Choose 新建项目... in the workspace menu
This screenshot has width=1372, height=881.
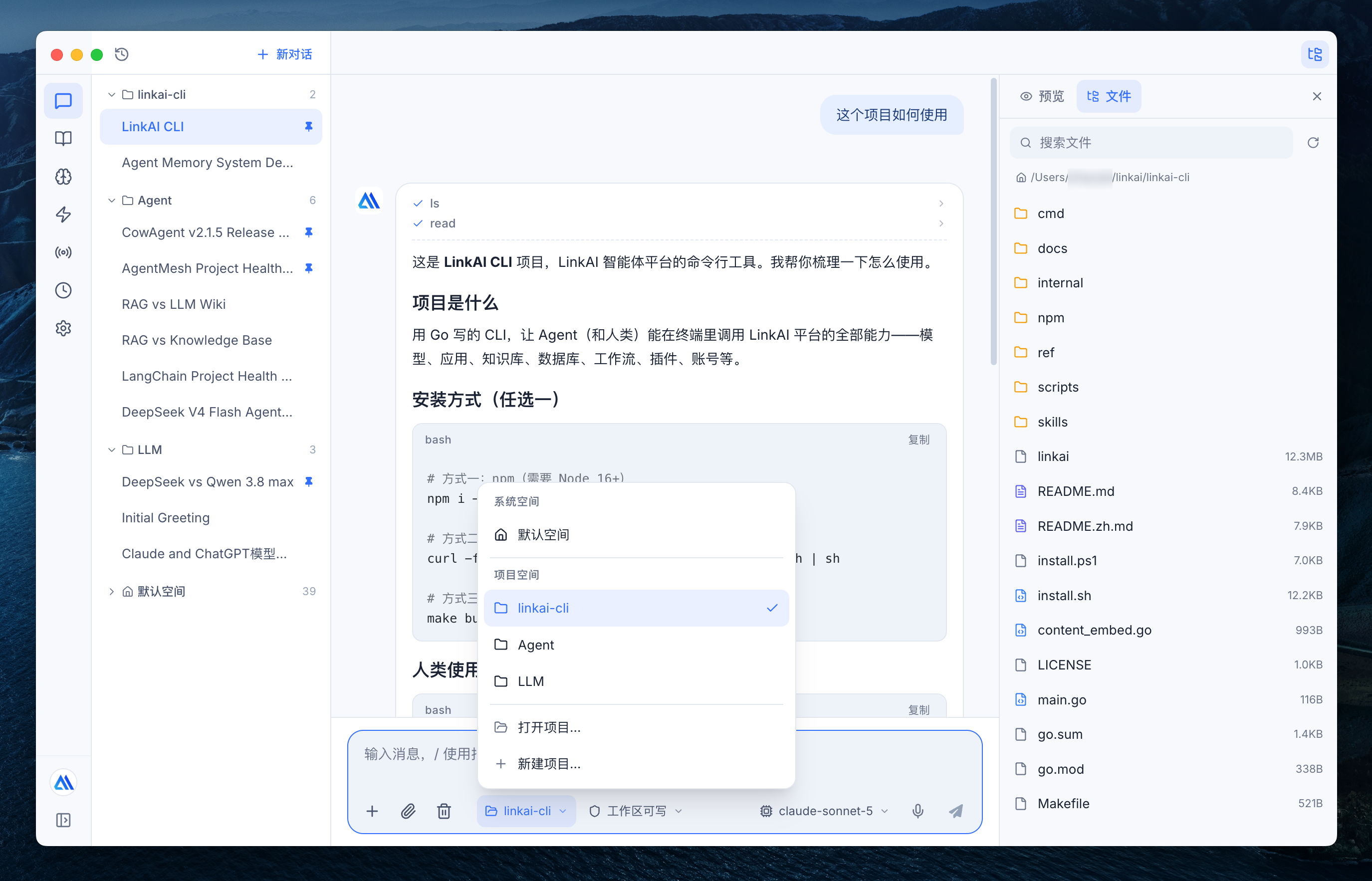(636, 764)
